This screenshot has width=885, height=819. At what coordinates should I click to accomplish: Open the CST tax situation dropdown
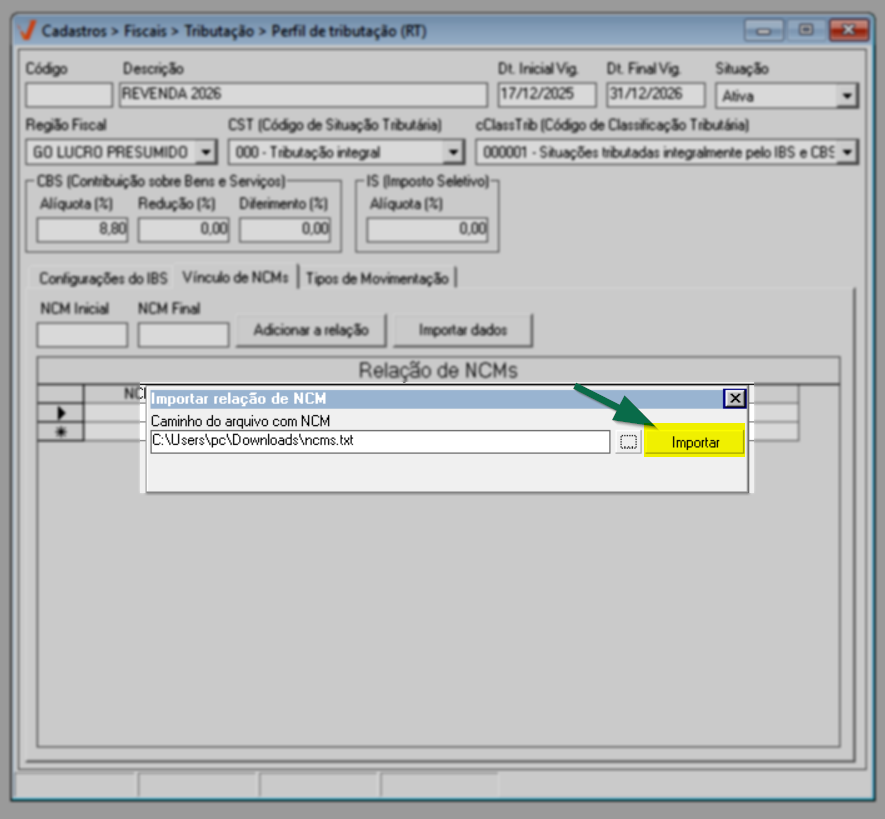(453, 152)
